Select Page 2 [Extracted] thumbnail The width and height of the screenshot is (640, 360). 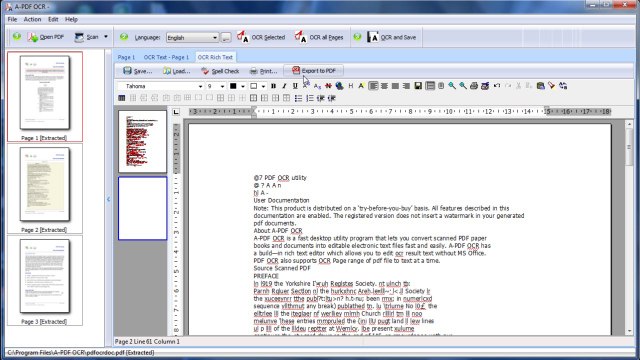pos(44,189)
